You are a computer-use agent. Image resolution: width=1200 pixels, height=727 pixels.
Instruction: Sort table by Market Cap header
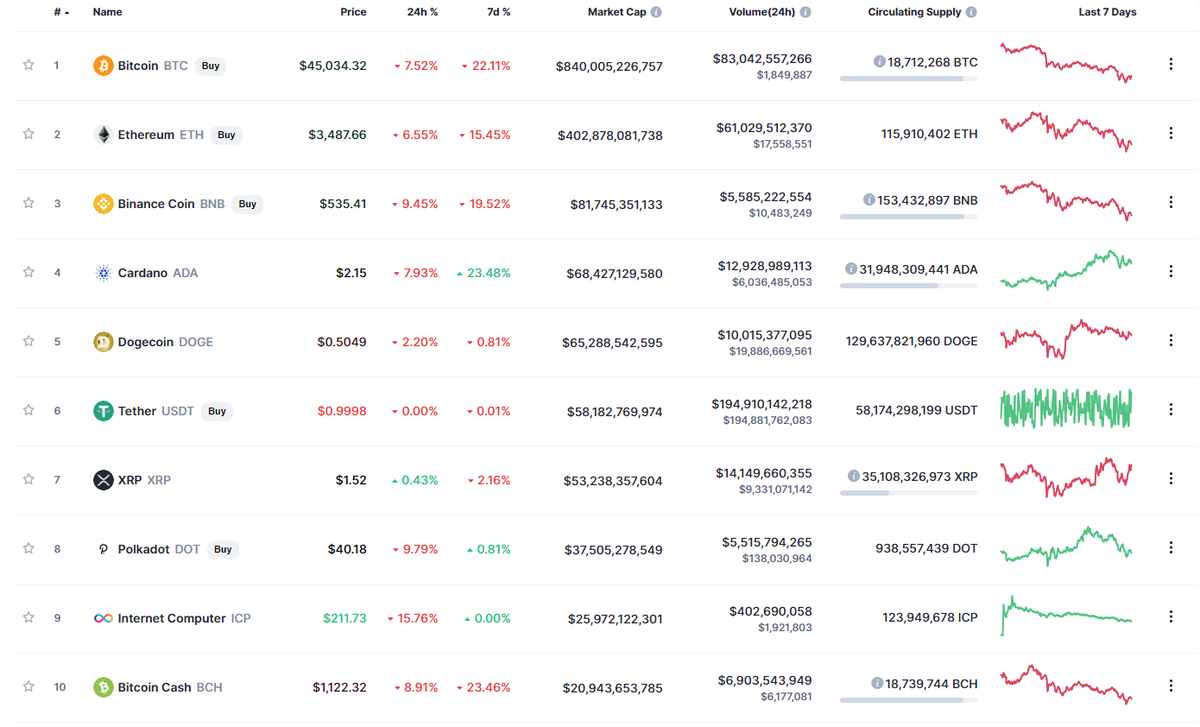point(617,13)
